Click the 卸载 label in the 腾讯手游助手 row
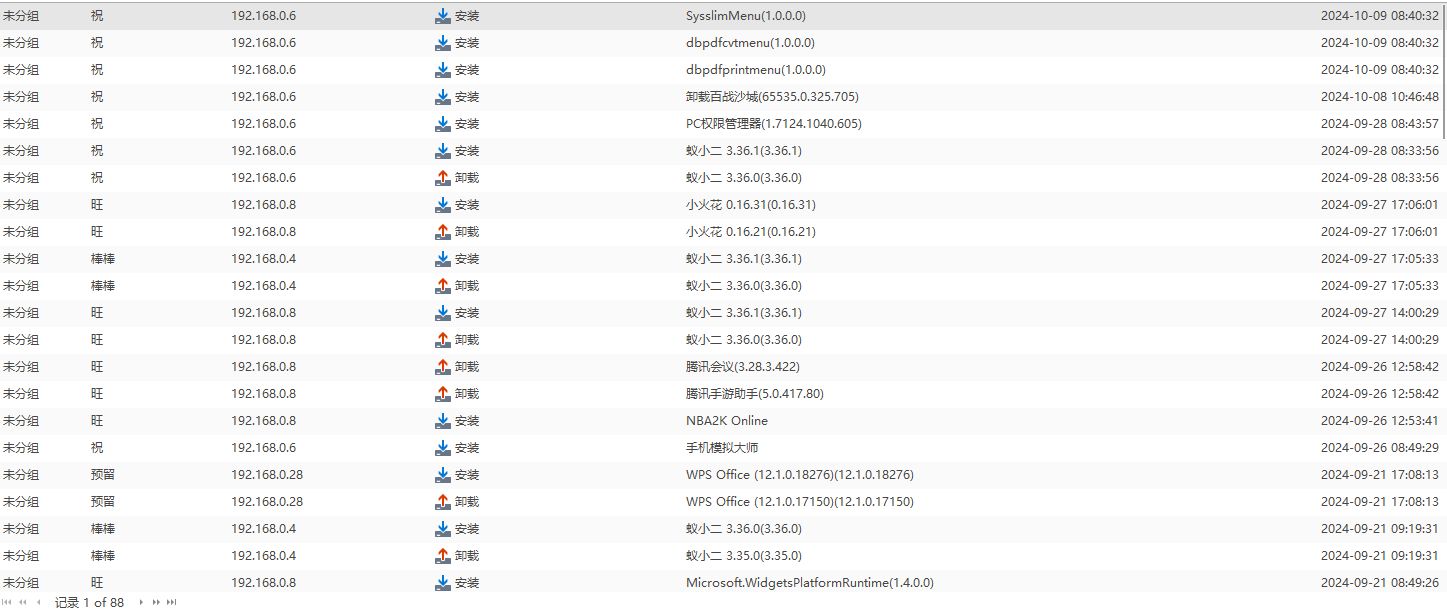Image resolution: width=1447 pixels, height=612 pixels. tap(467, 394)
